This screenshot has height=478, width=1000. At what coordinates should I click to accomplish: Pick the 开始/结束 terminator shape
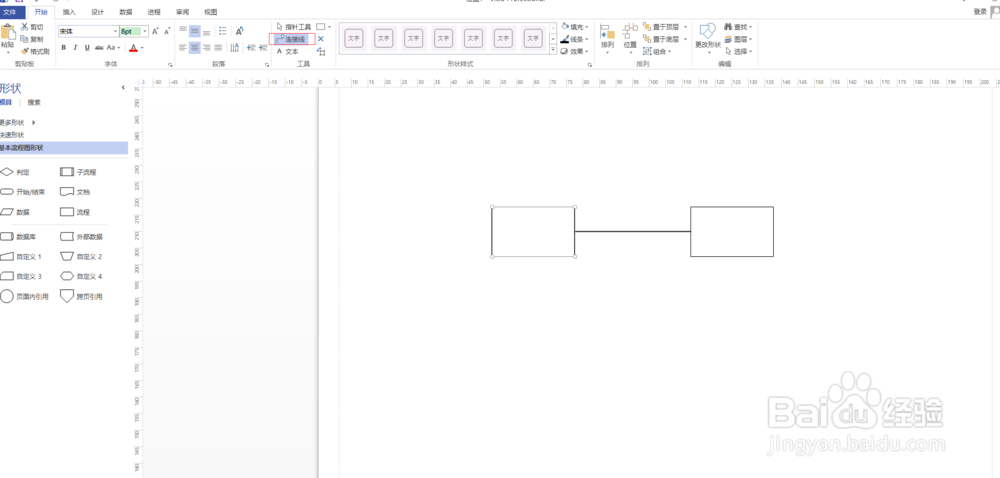click(22, 192)
